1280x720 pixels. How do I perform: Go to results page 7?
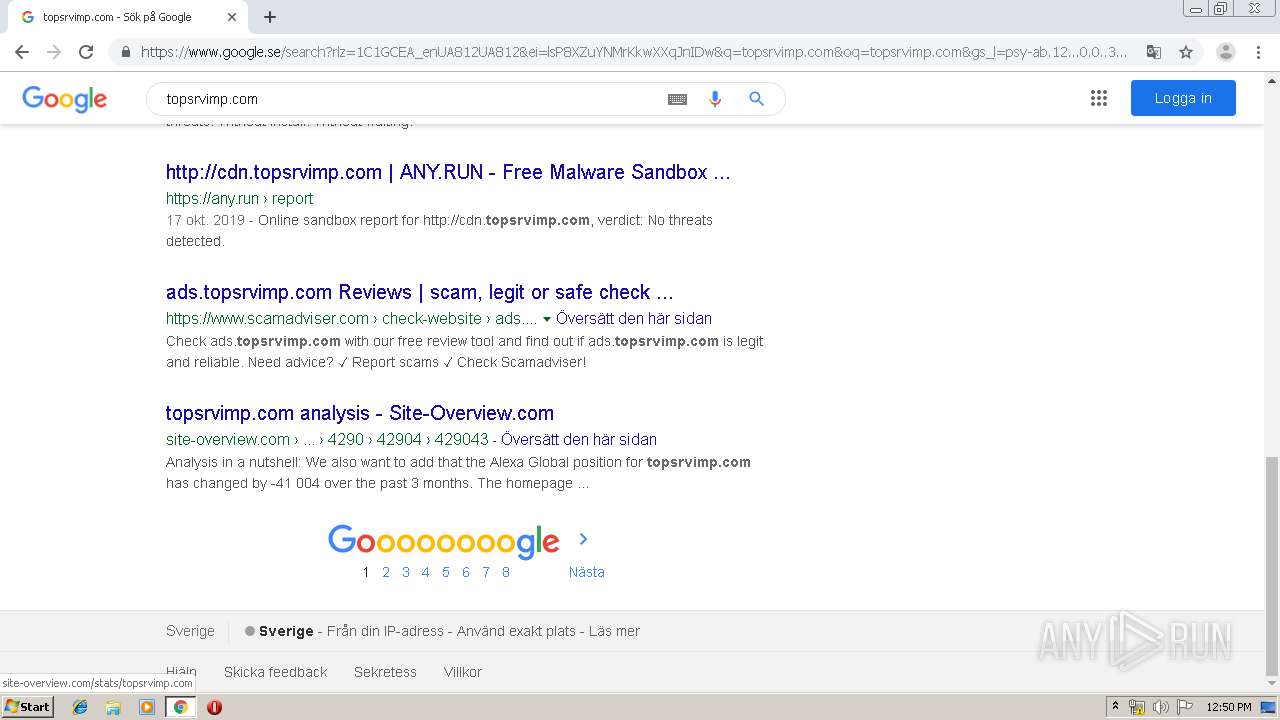point(486,572)
